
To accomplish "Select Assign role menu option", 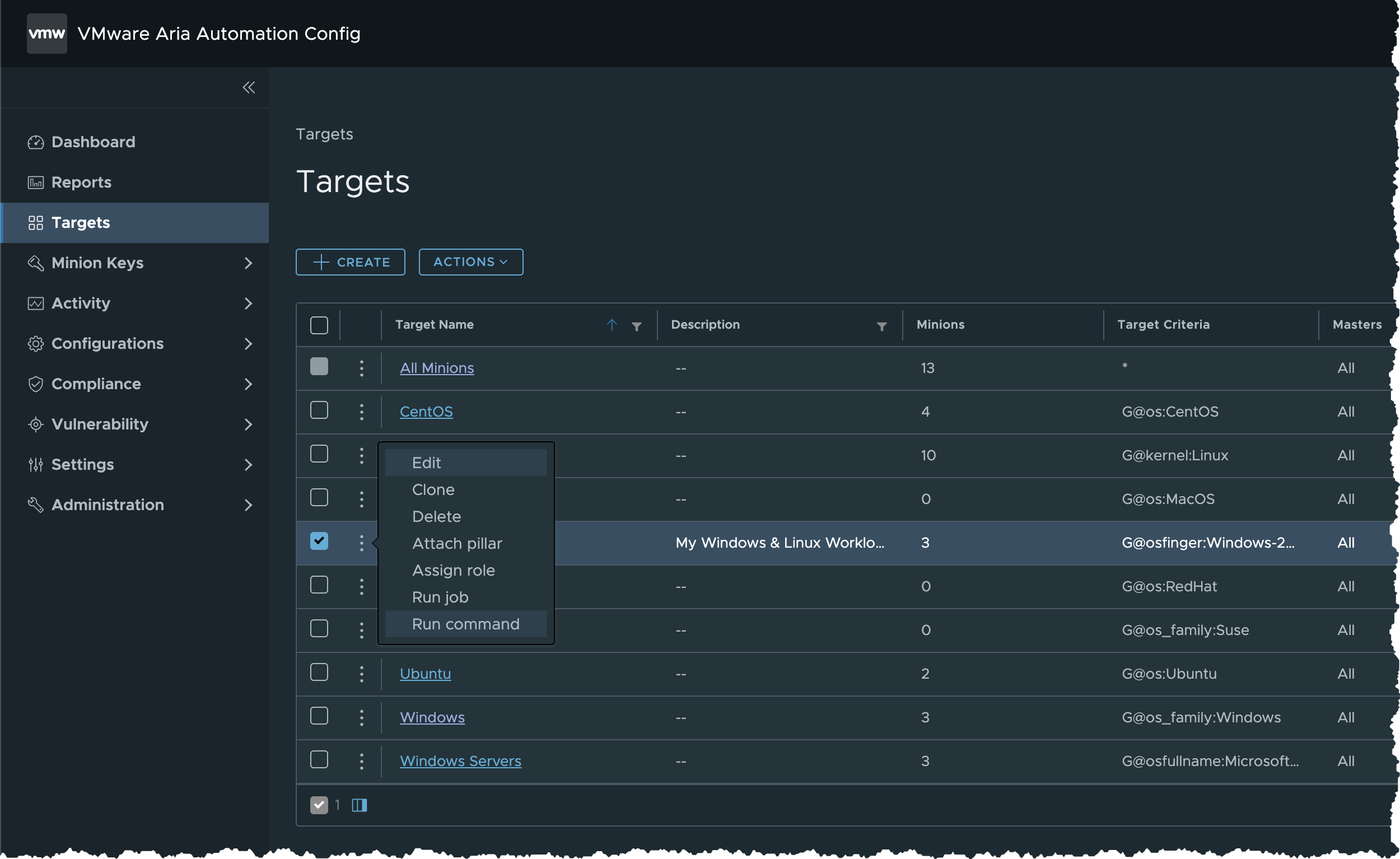I will point(466,571).
